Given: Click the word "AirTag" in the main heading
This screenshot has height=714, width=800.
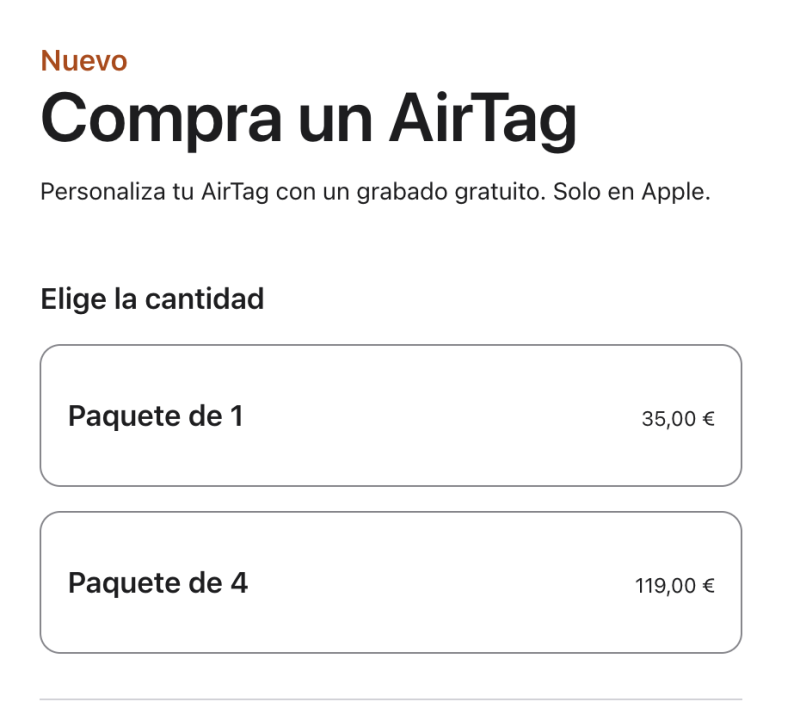Looking at the screenshot, I should coord(483,119).
